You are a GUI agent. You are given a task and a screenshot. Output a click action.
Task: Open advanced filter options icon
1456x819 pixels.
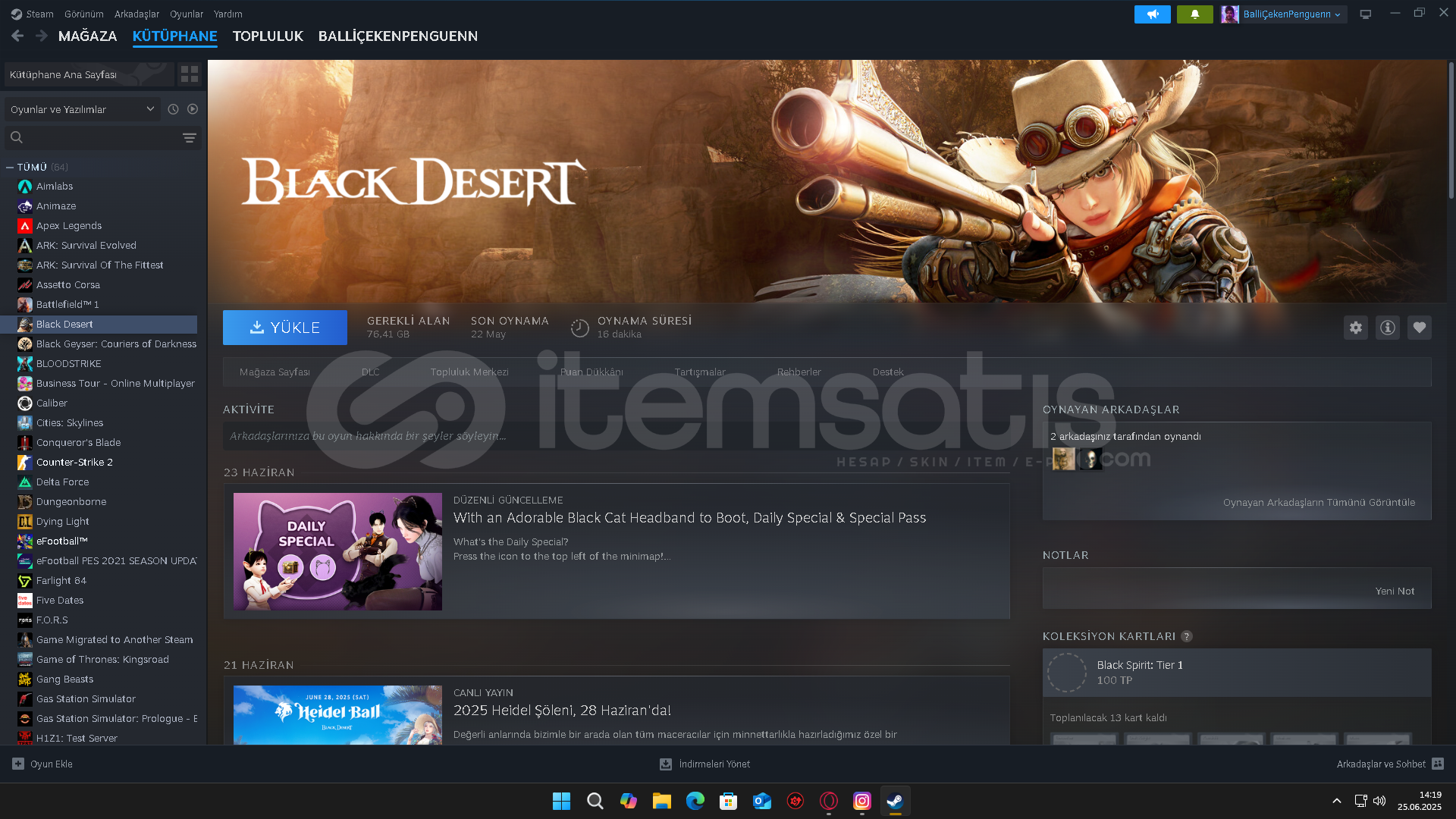pos(190,137)
